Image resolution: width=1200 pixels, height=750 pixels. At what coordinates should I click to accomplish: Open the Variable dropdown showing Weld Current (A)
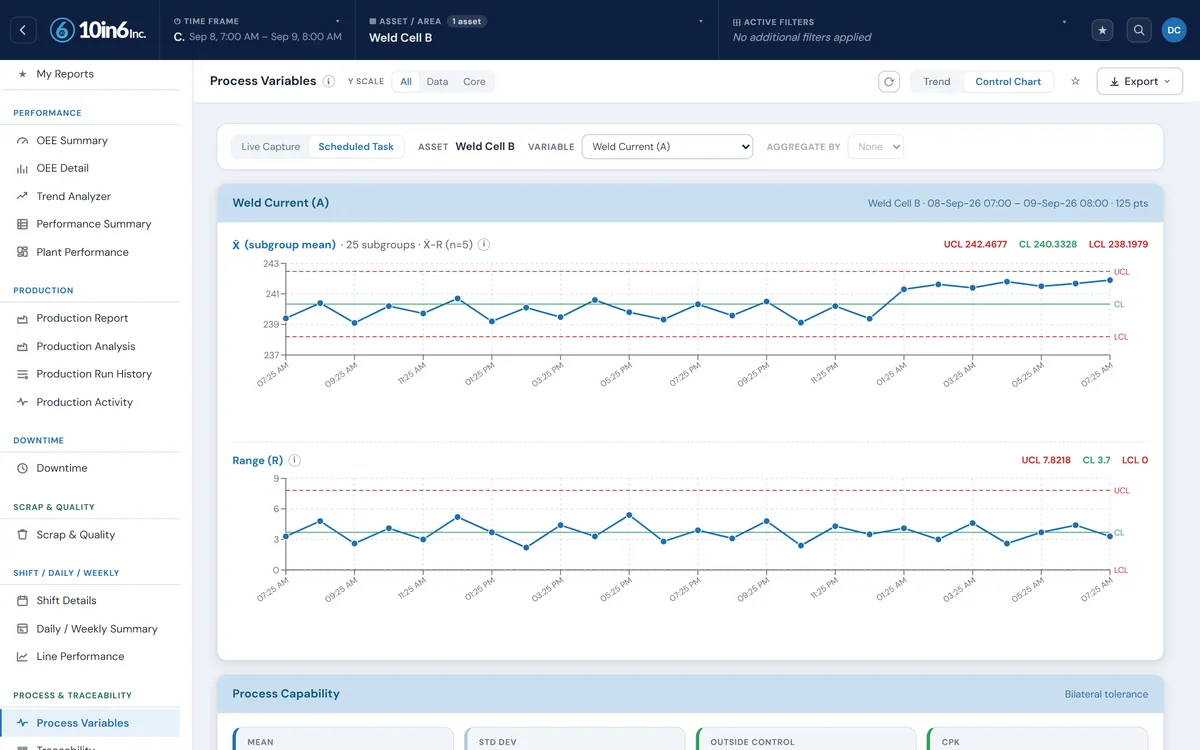tap(667, 147)
